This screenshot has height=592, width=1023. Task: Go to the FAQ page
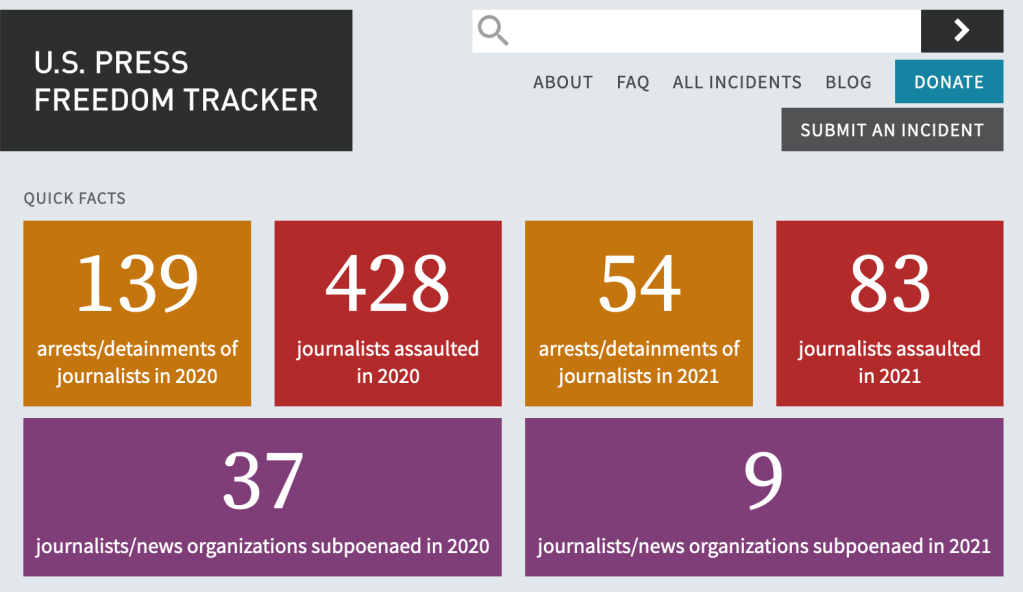(x=633, y=82)
